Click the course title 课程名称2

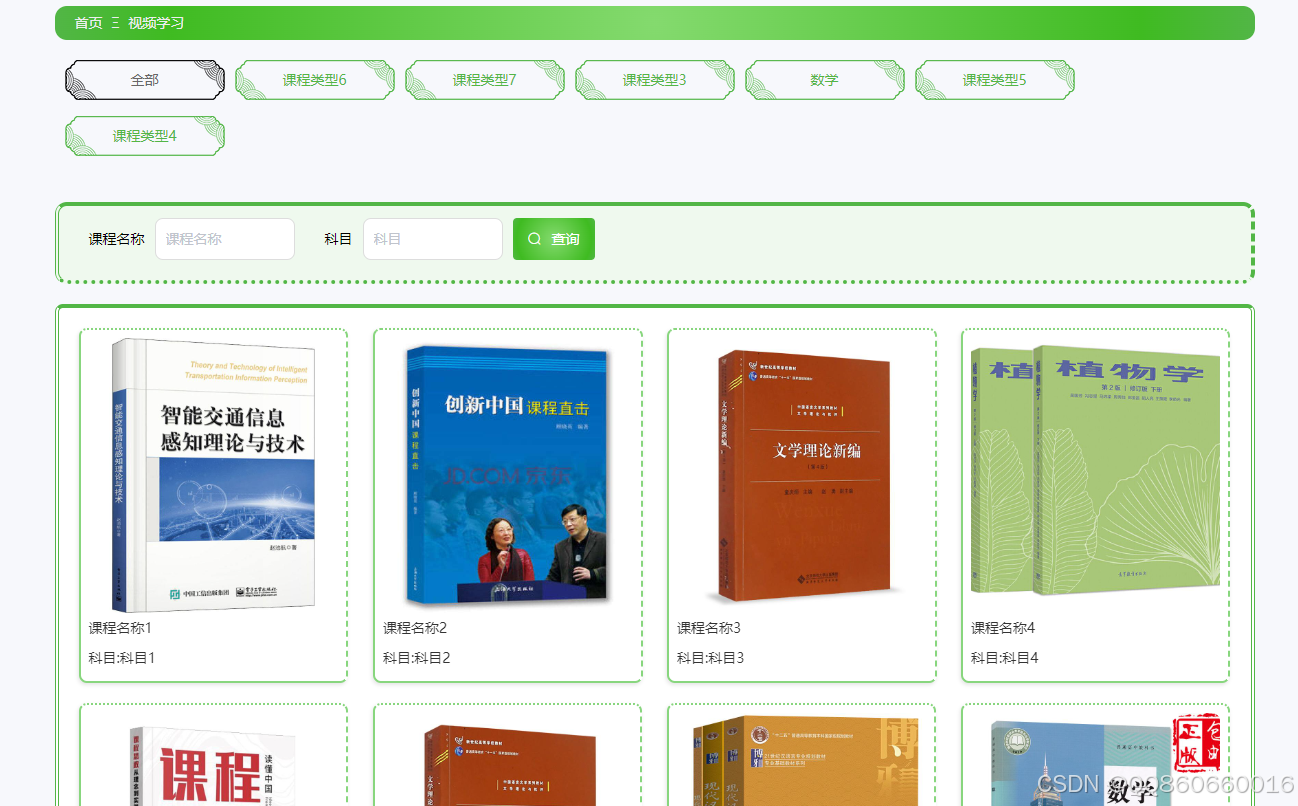415,628
